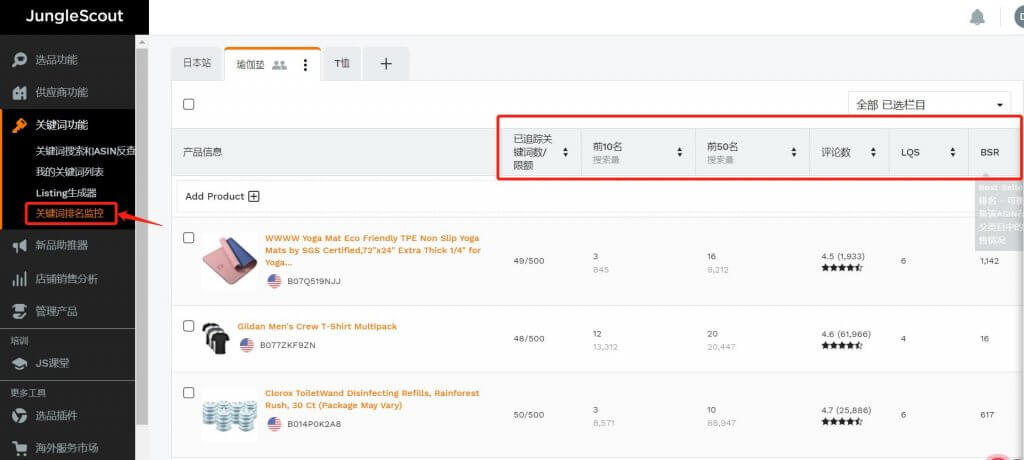The width and height of the screenshot is (1024, 460).
Task: Click Add Product button
Action: (223, 196)
